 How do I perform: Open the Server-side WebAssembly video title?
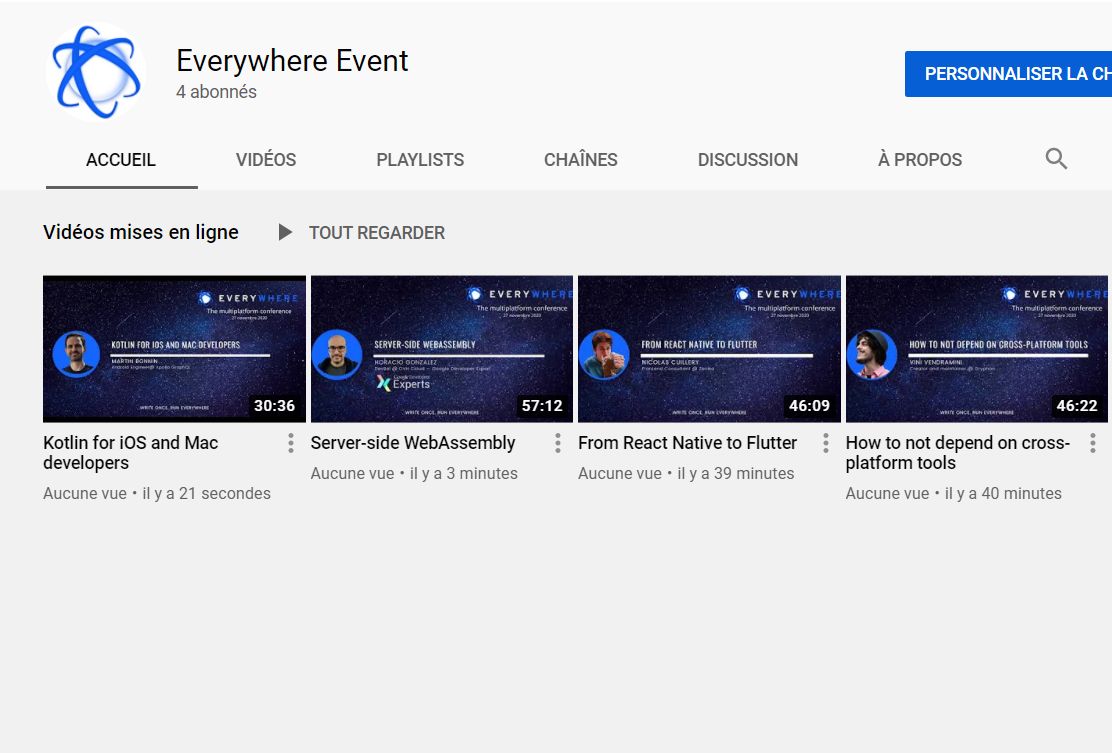[413, 442]
